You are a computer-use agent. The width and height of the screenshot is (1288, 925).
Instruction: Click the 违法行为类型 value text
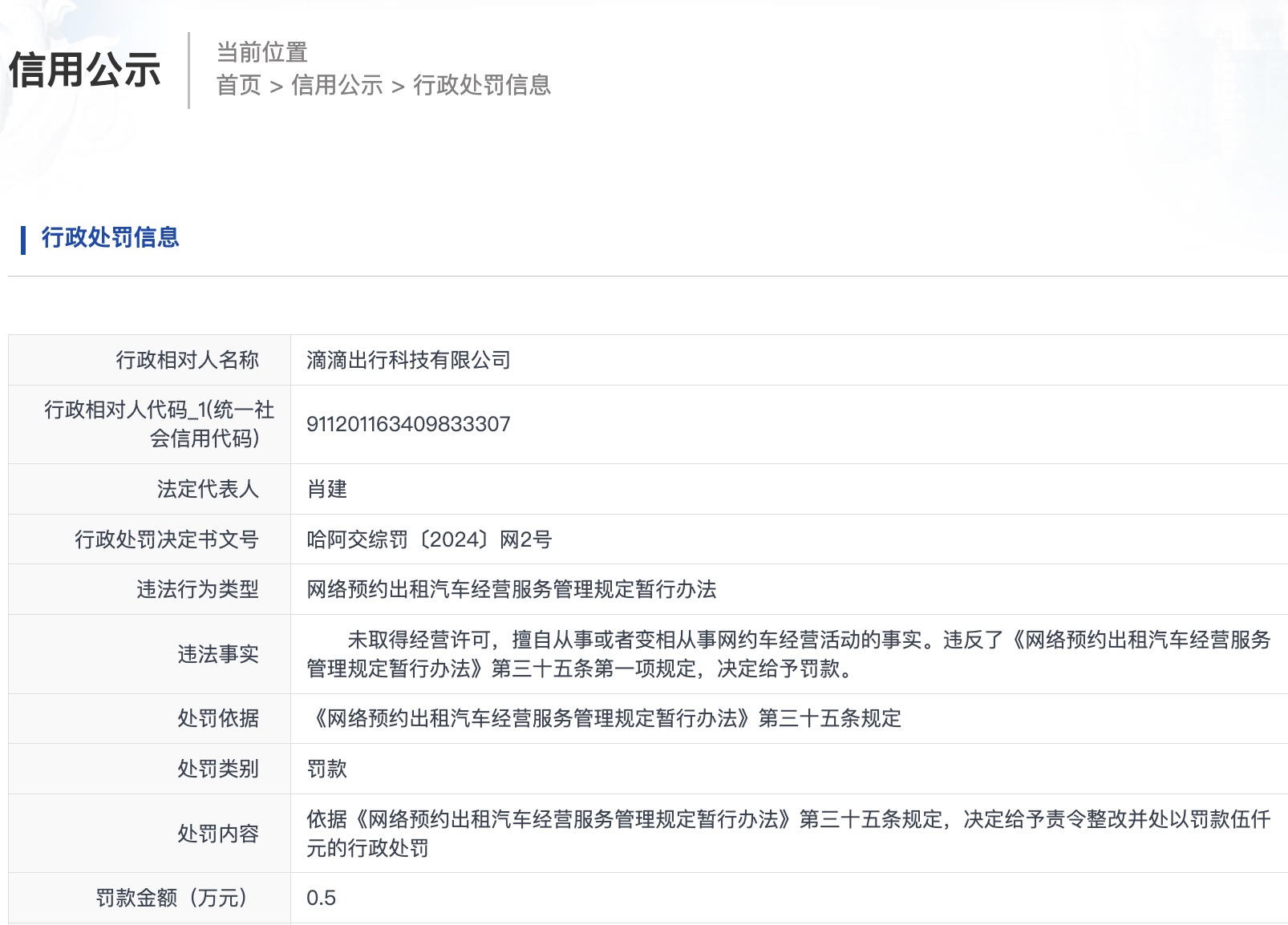click(511, 590)
